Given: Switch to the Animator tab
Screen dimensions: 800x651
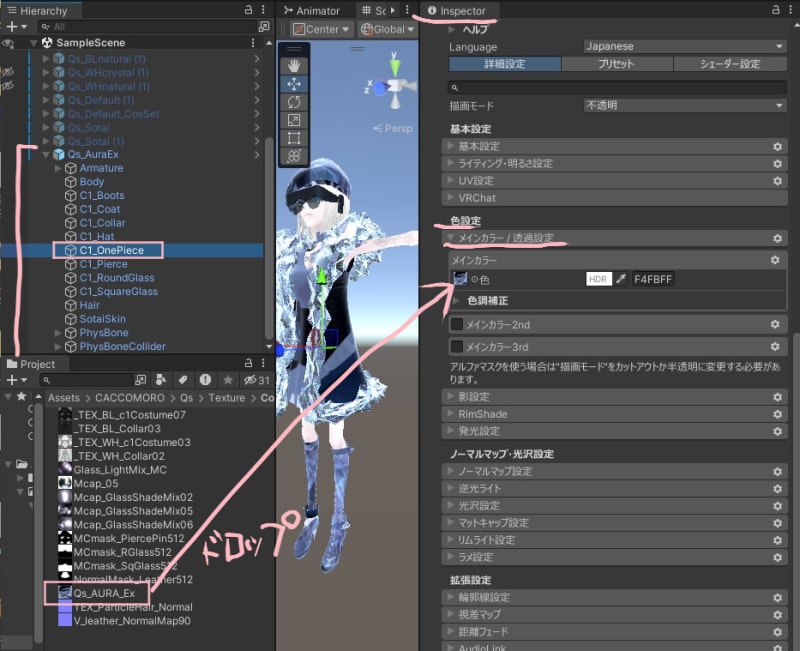Looking at the screenshot, I should 312,10.
